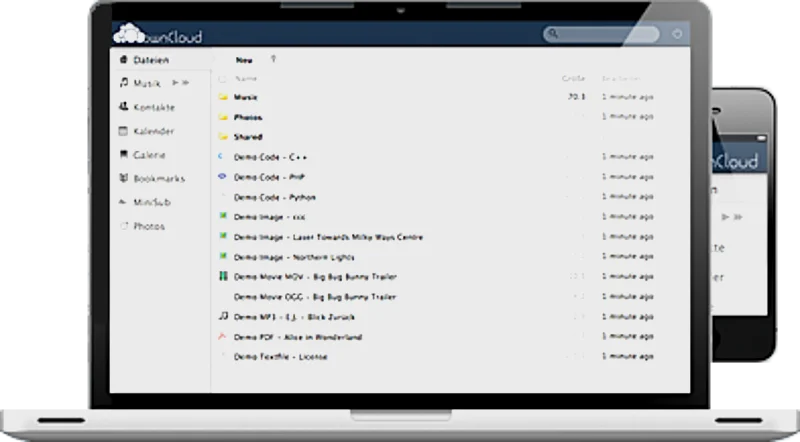Screen dimensions: 800x442
Task: Click the music note icon of Demo MP3
Action: point(223,316)
